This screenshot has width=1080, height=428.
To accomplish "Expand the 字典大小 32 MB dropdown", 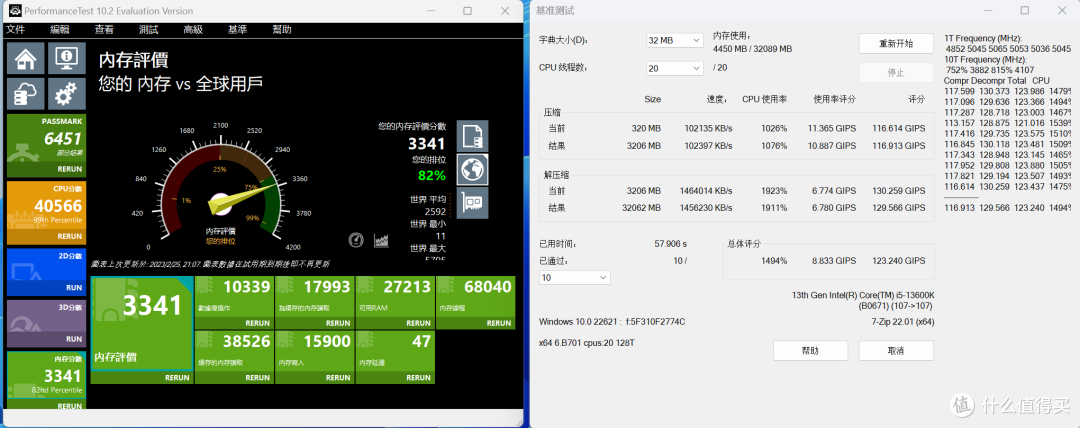I will pyautogui.click(x=674, y=41).
